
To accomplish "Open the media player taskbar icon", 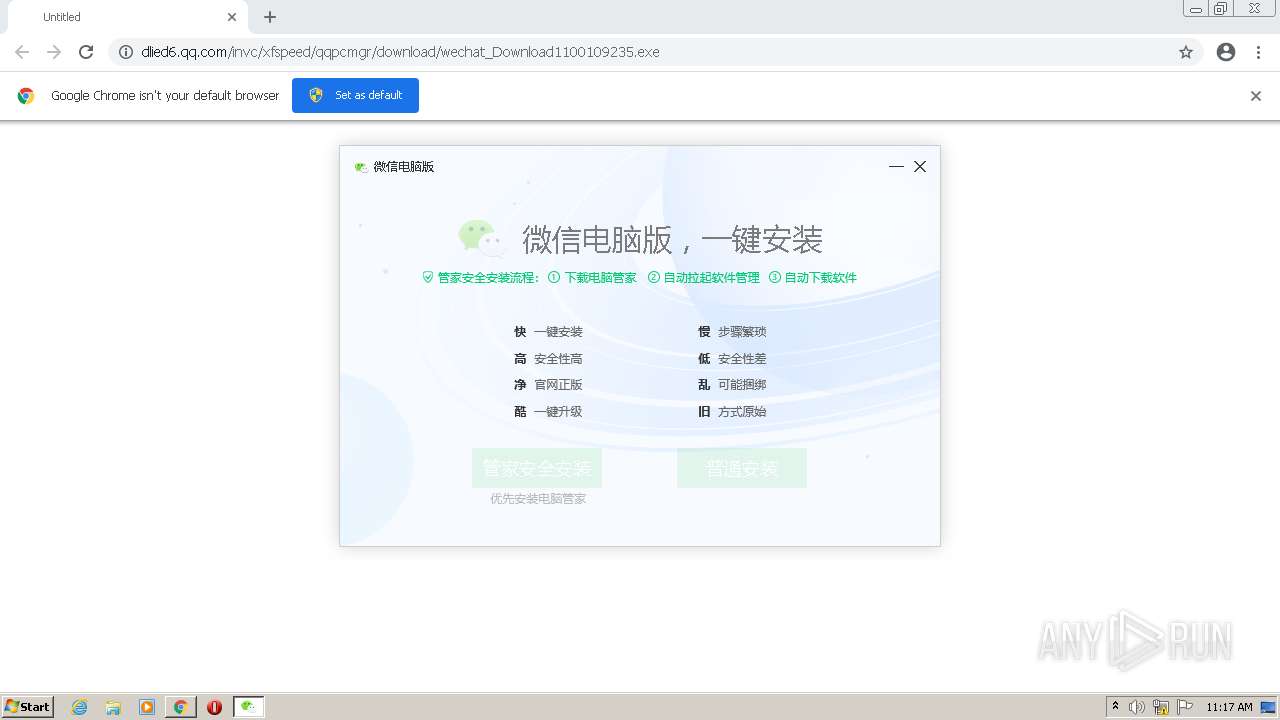I will coord(147,707).
